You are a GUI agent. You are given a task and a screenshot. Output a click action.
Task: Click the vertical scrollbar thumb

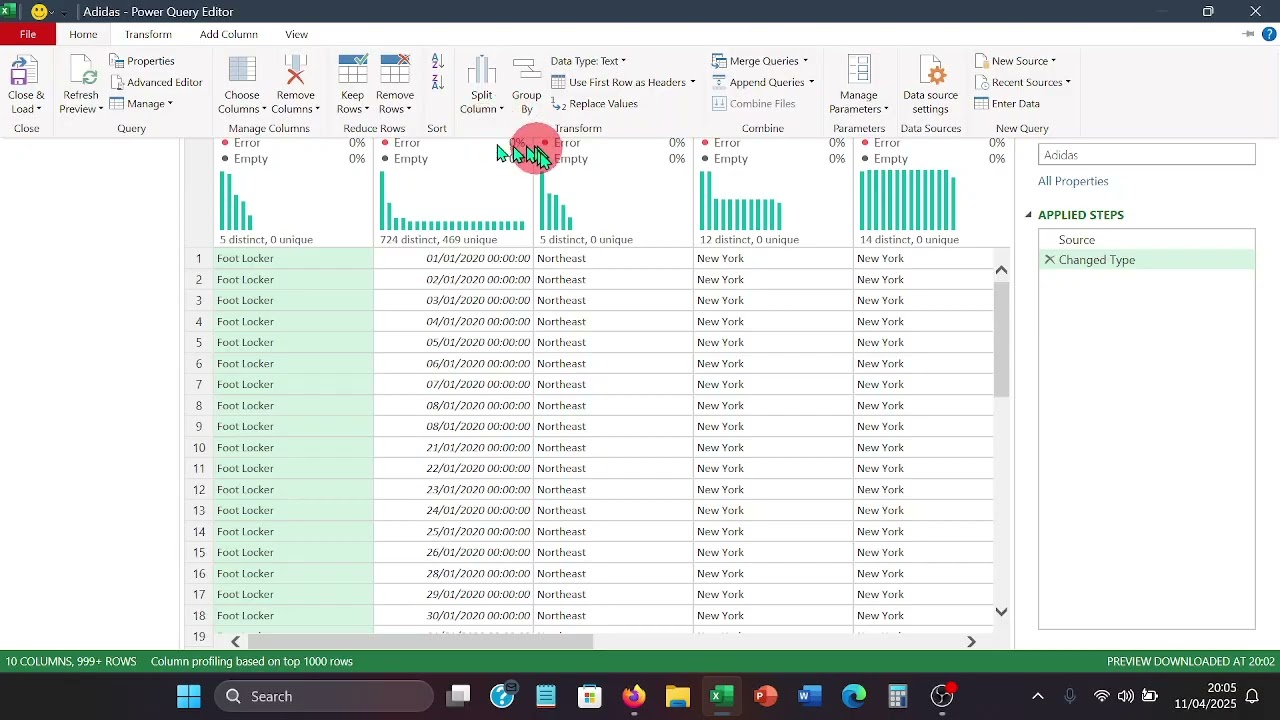(x=1001, y=339)
